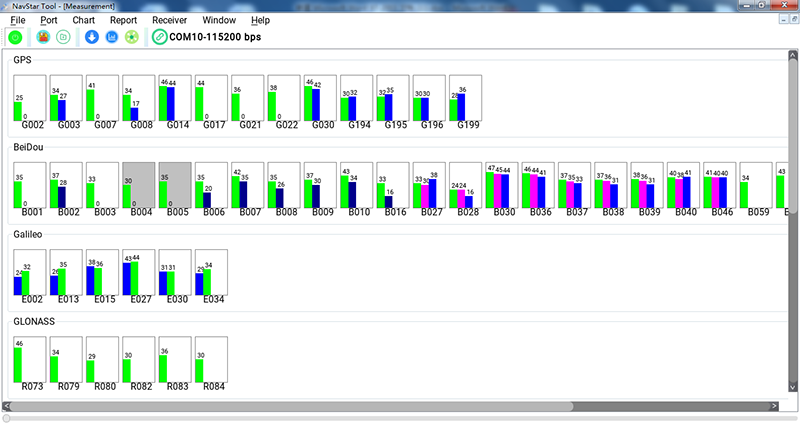800x426 pixels.
Task: Click the horizontal scrollbar's left arrow
Action: point(8,406)
